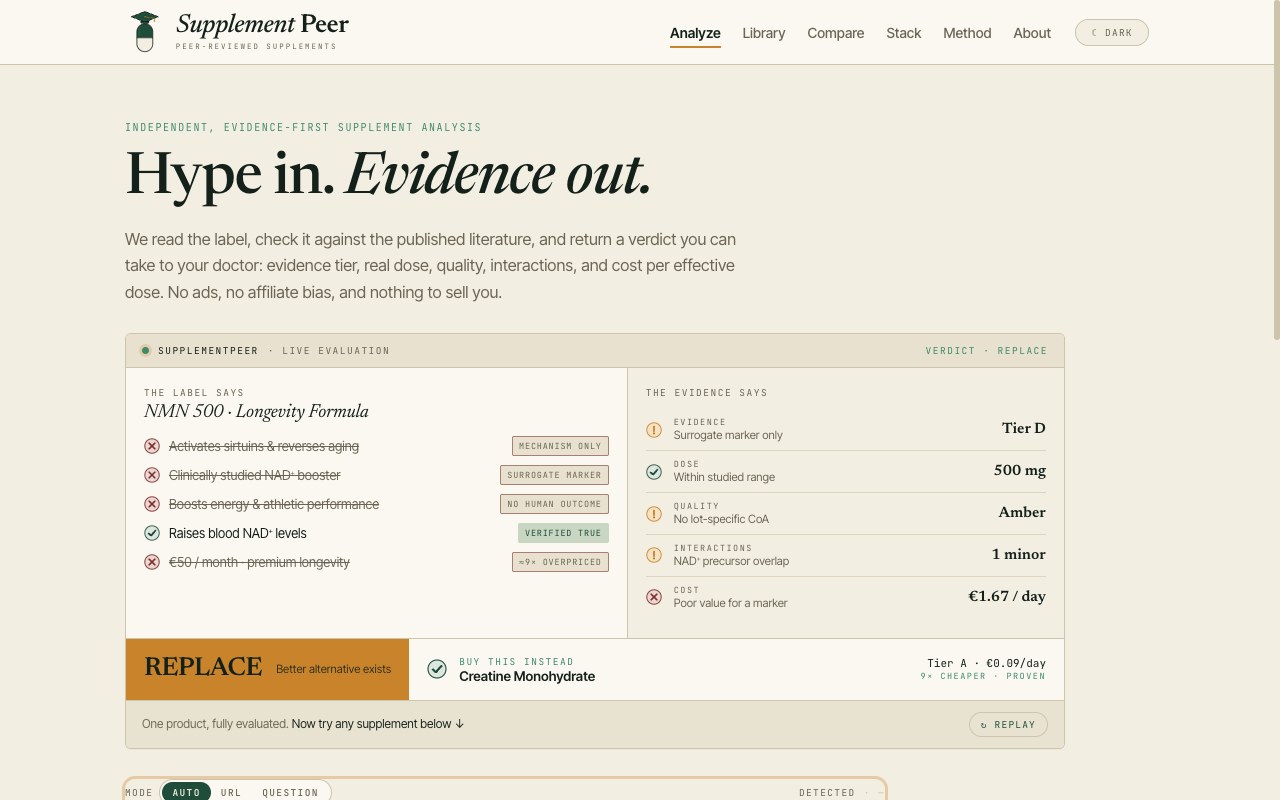Click the NO HUMAN OUTCOME tag
Viewport: 1280px width, 800px height.
[x=554, y=504]
